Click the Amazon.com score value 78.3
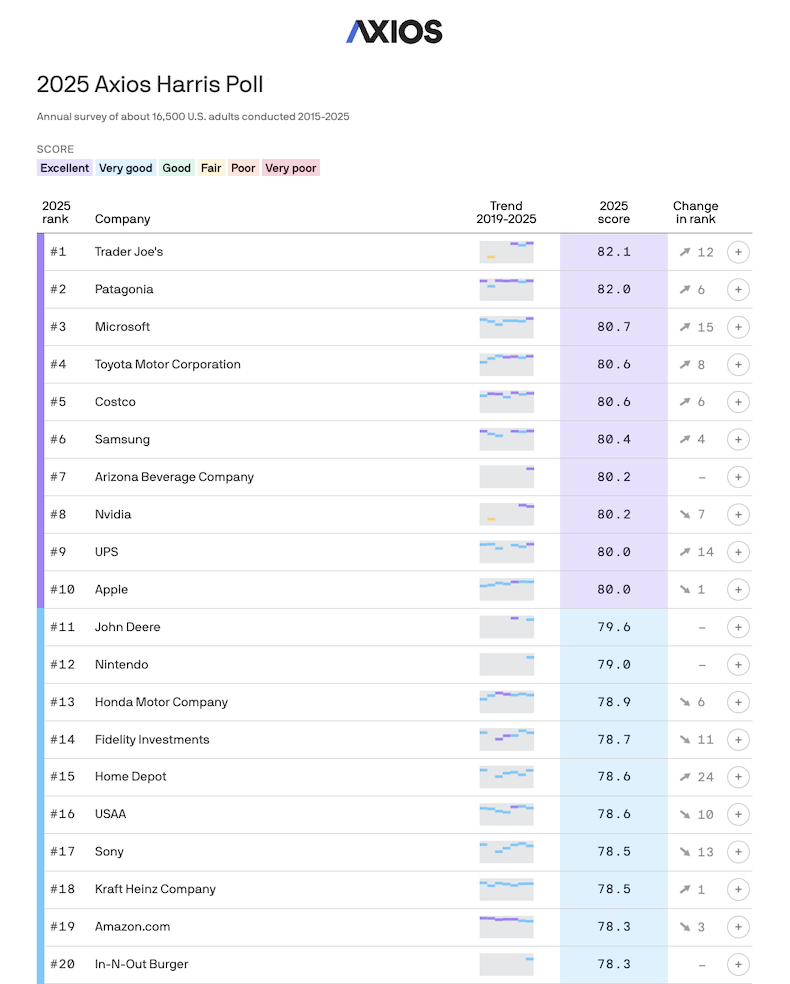Image resolution: width=790 pixels, height=984 pixels. (x=613, y=927)
